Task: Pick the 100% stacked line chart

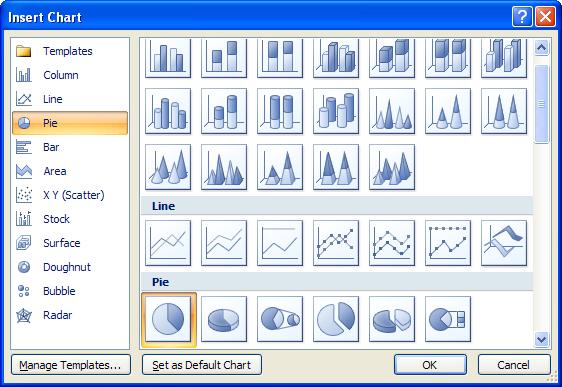Action: click(x=280, y=243)
